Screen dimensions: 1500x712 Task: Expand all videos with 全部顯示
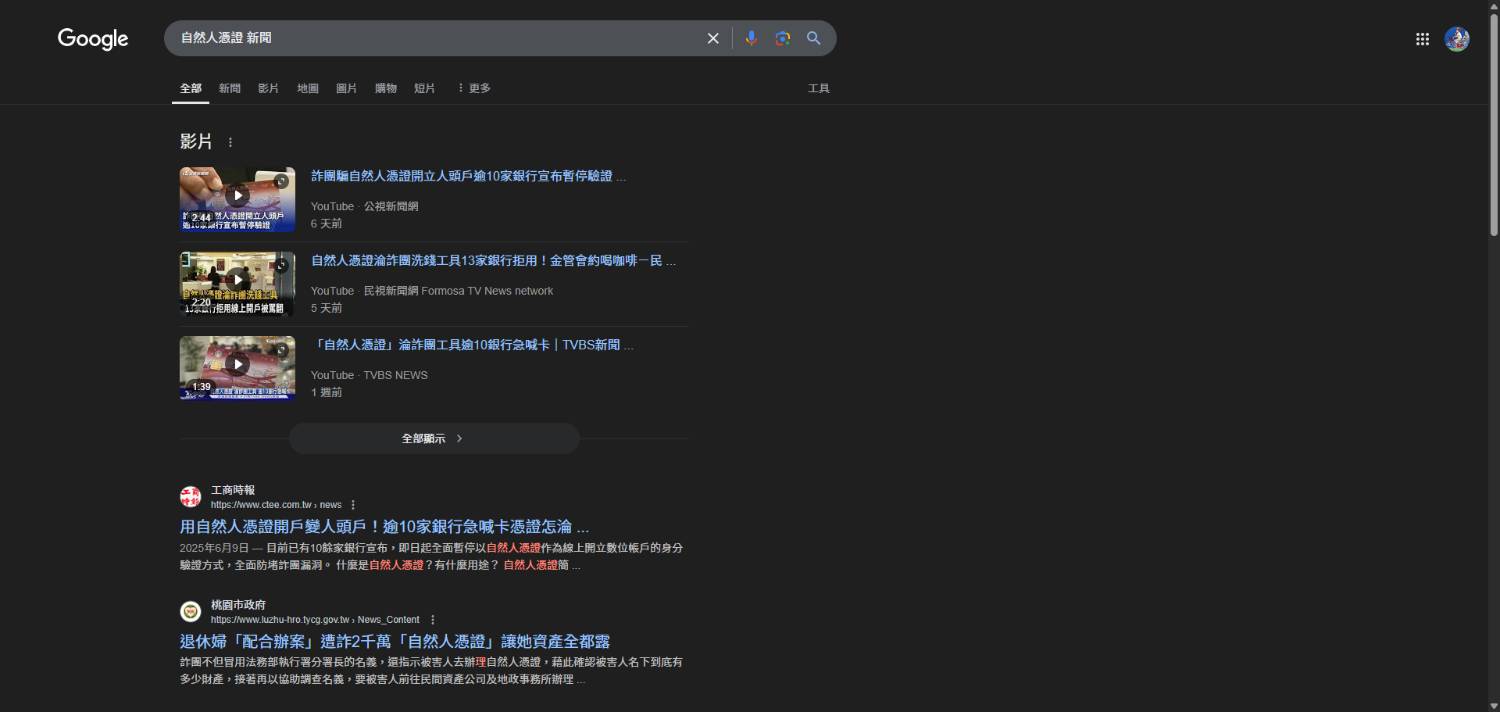tap(434, 438)
